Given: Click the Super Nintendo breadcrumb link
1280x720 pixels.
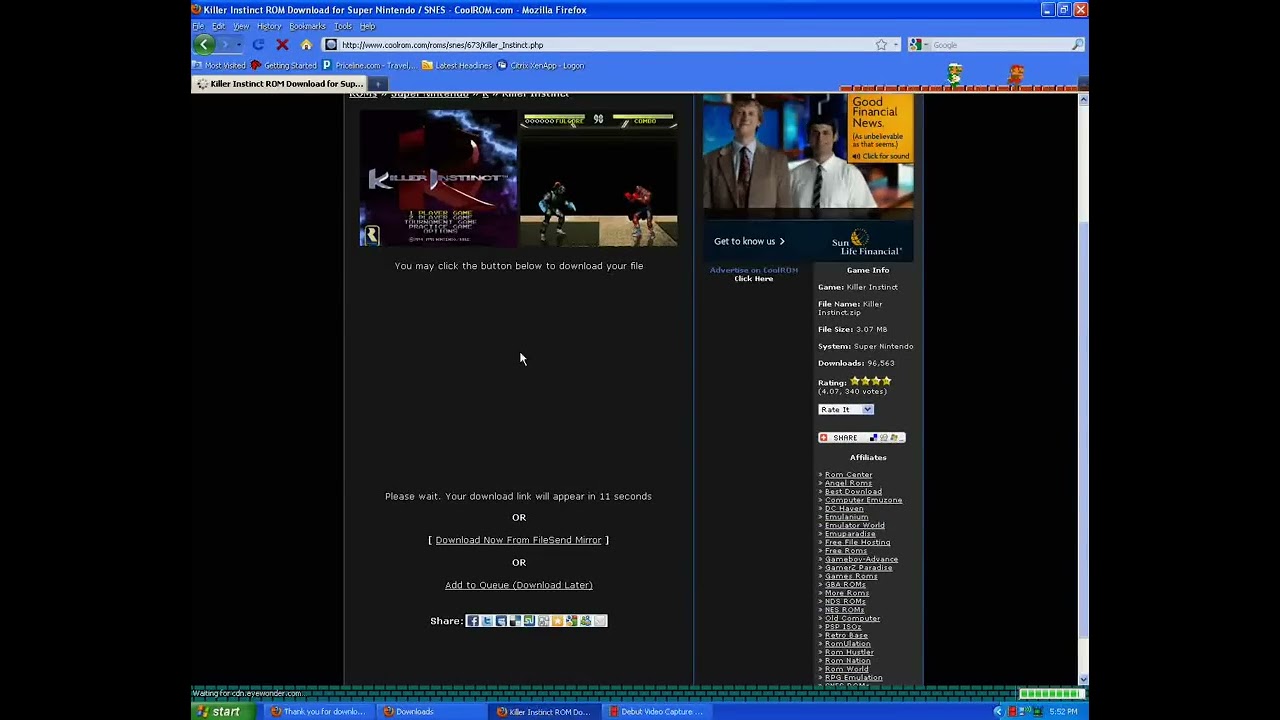Looking at the screenshot, I should click(429, 94).
